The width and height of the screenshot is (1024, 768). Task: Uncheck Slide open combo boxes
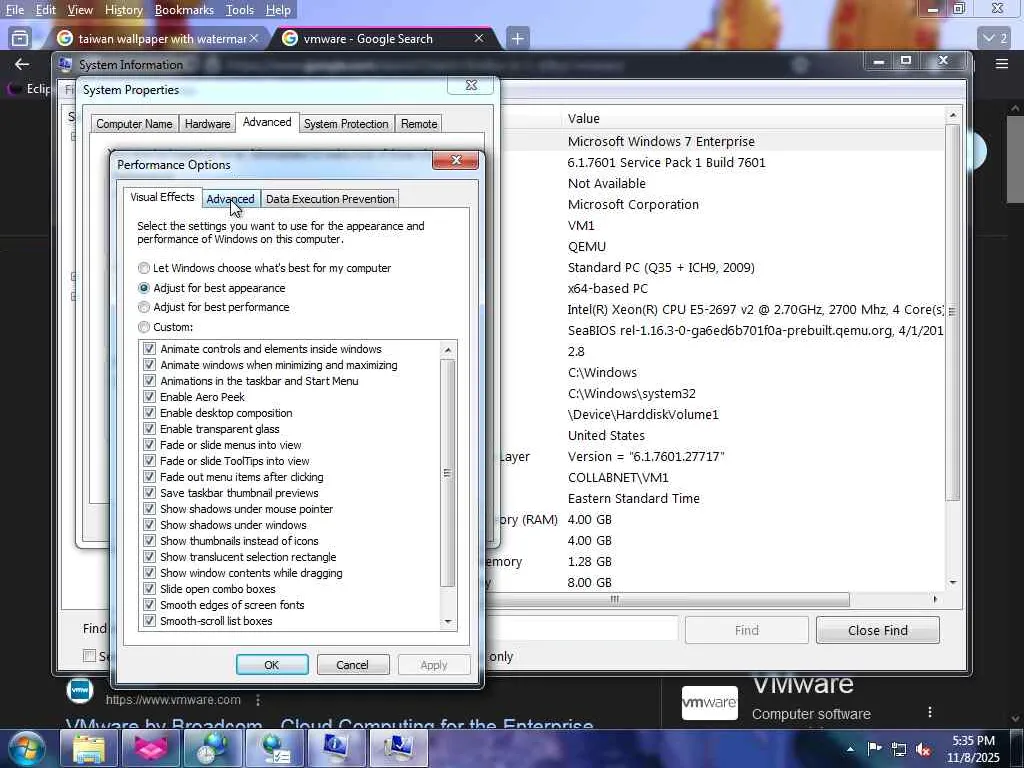pyautogui.click(x=150, y=588)
